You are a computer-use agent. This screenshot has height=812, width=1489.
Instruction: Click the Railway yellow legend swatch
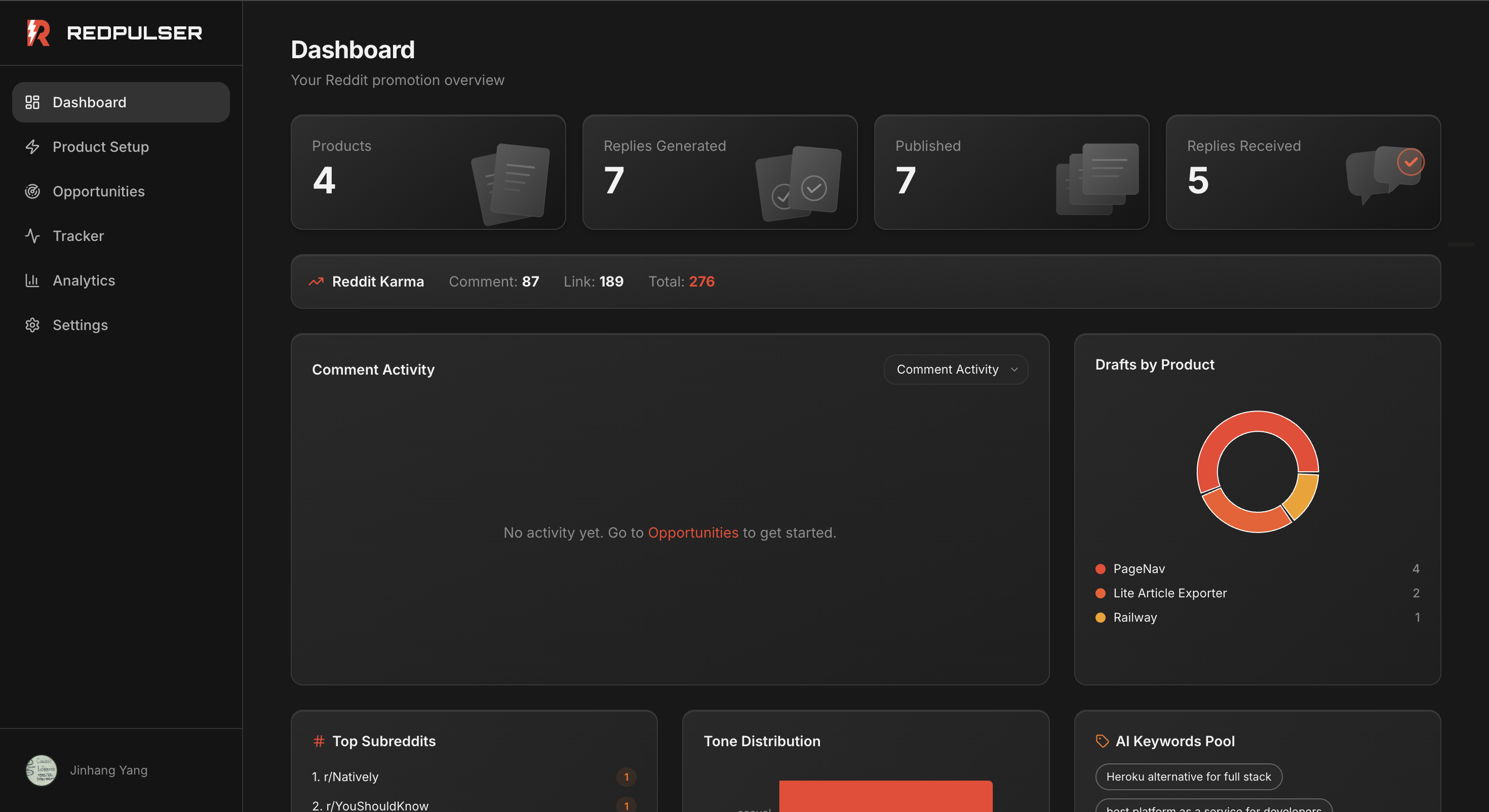pos(1101,617)
